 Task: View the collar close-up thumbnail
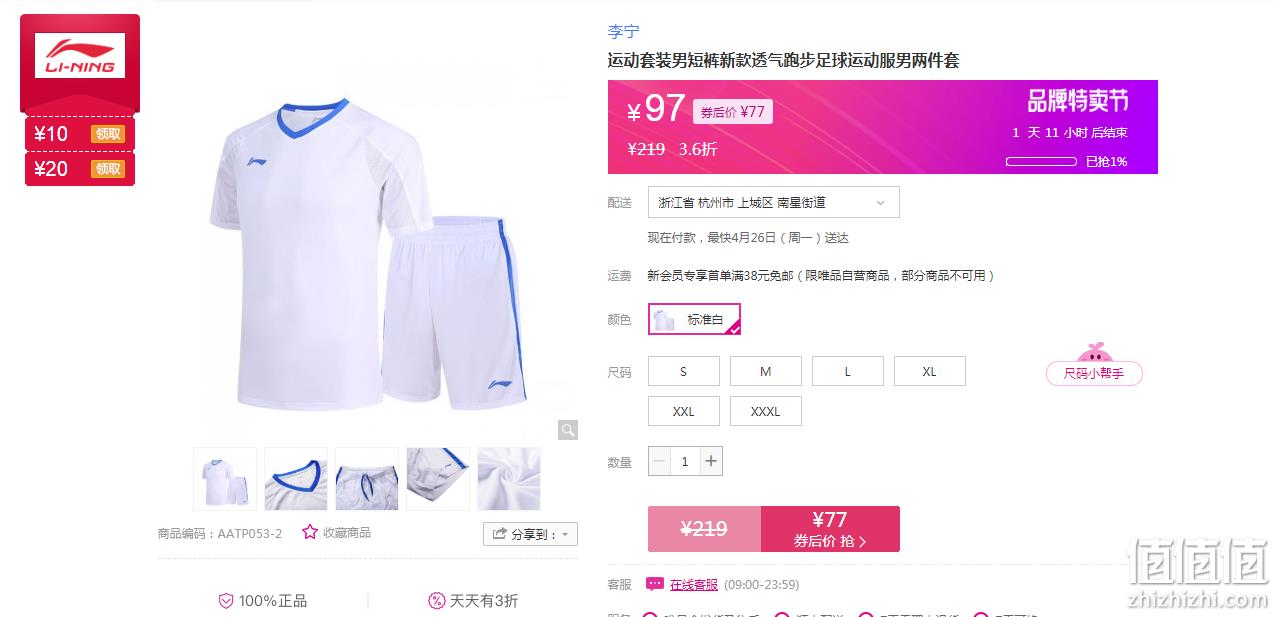[296, 479]
